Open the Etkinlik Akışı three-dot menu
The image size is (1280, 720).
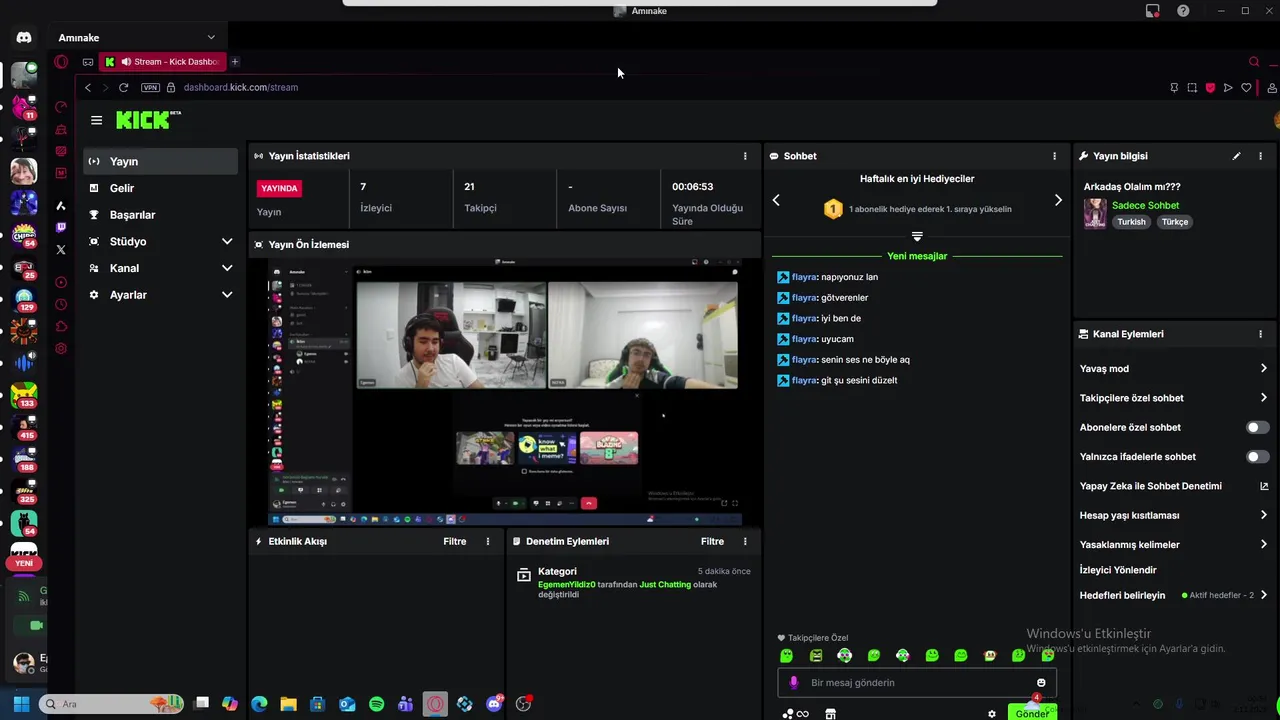(488, 541)
